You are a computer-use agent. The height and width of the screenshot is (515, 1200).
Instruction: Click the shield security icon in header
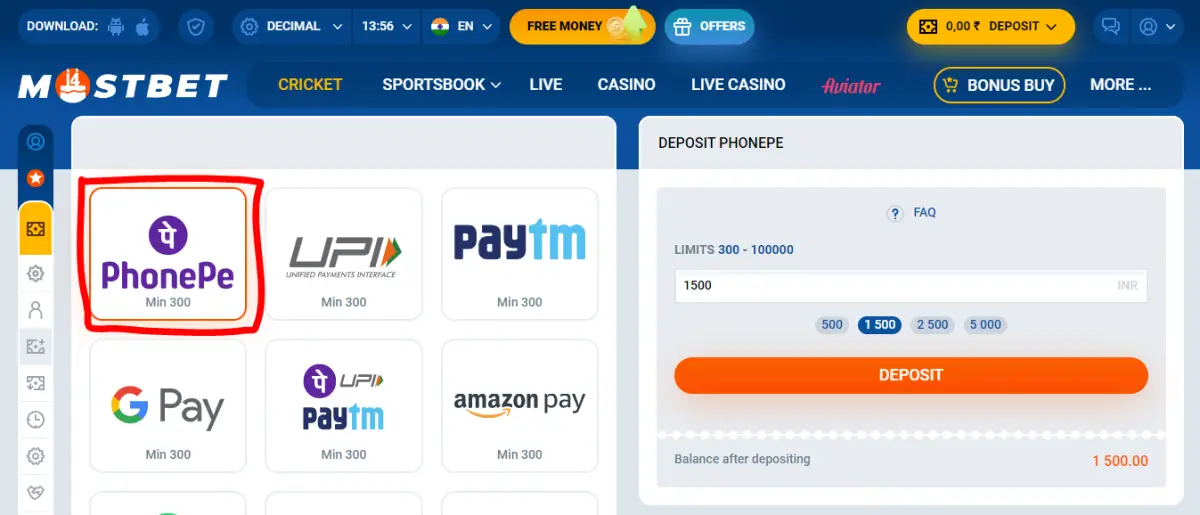tap(196, 27)
